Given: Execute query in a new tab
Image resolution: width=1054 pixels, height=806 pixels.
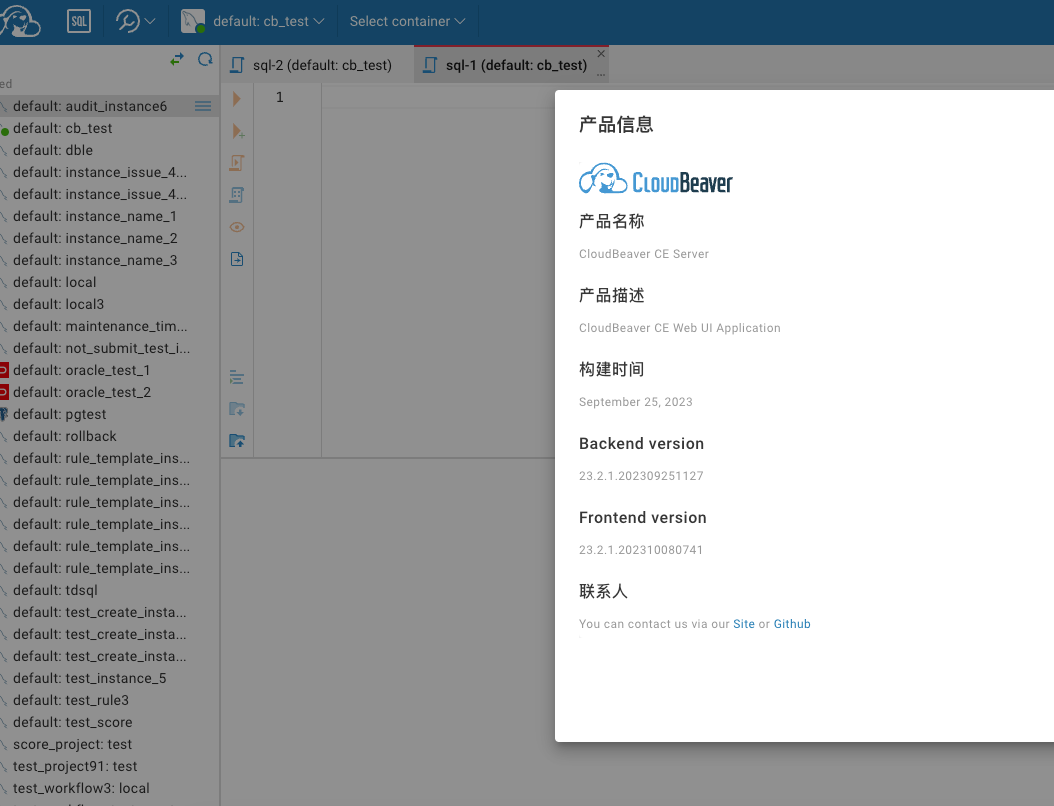Looking at the screenshot, I should coord(237,131).
